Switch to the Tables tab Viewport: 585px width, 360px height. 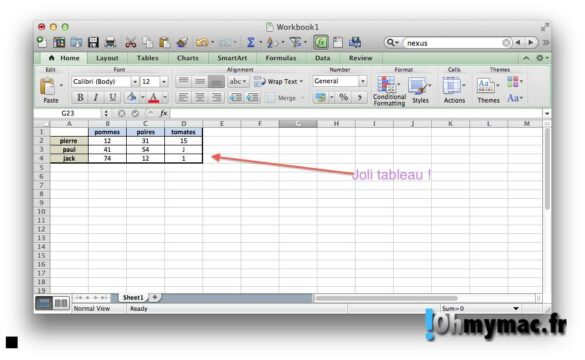(147, 58)
